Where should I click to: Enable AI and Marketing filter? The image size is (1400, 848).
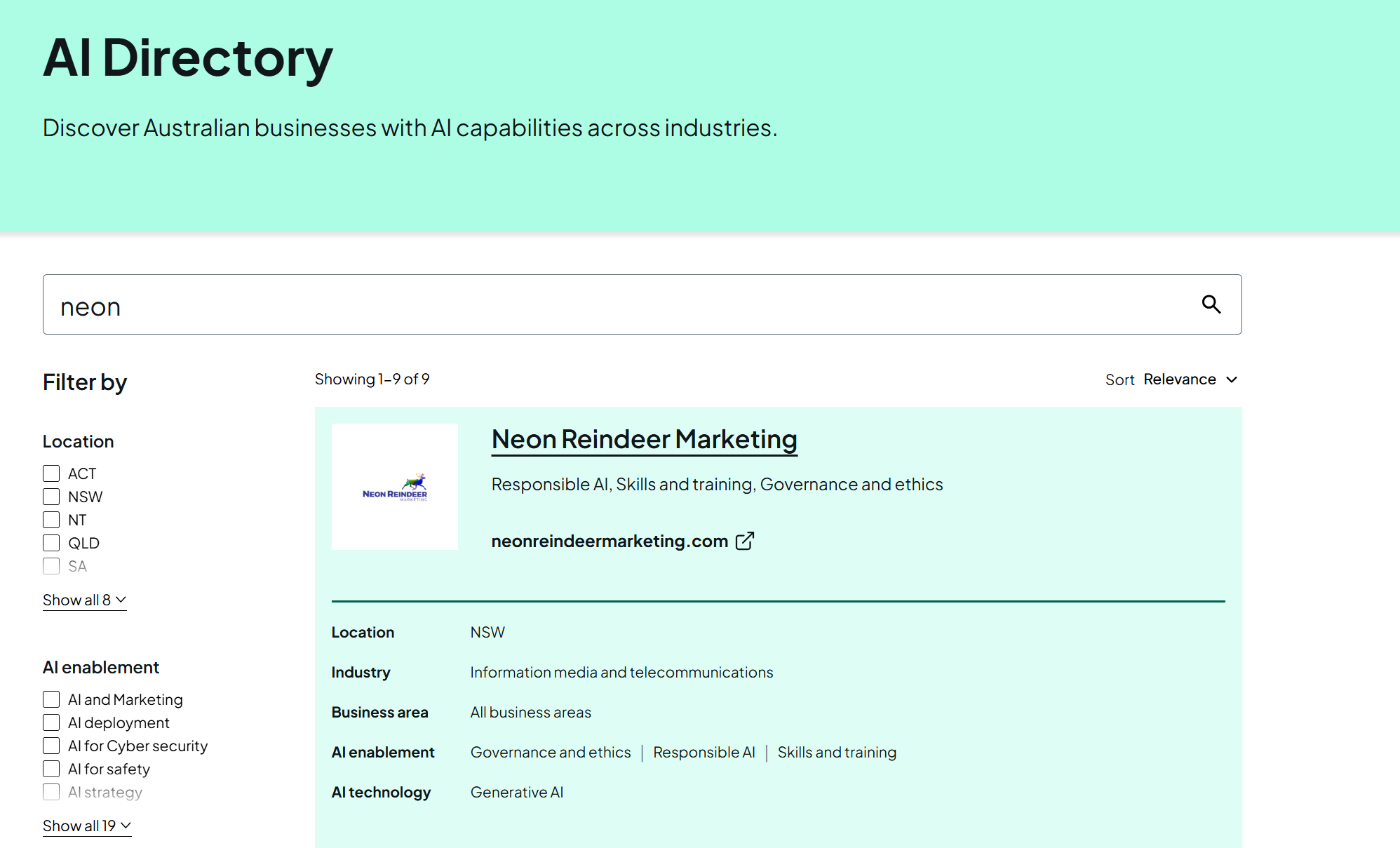point(51,699)
